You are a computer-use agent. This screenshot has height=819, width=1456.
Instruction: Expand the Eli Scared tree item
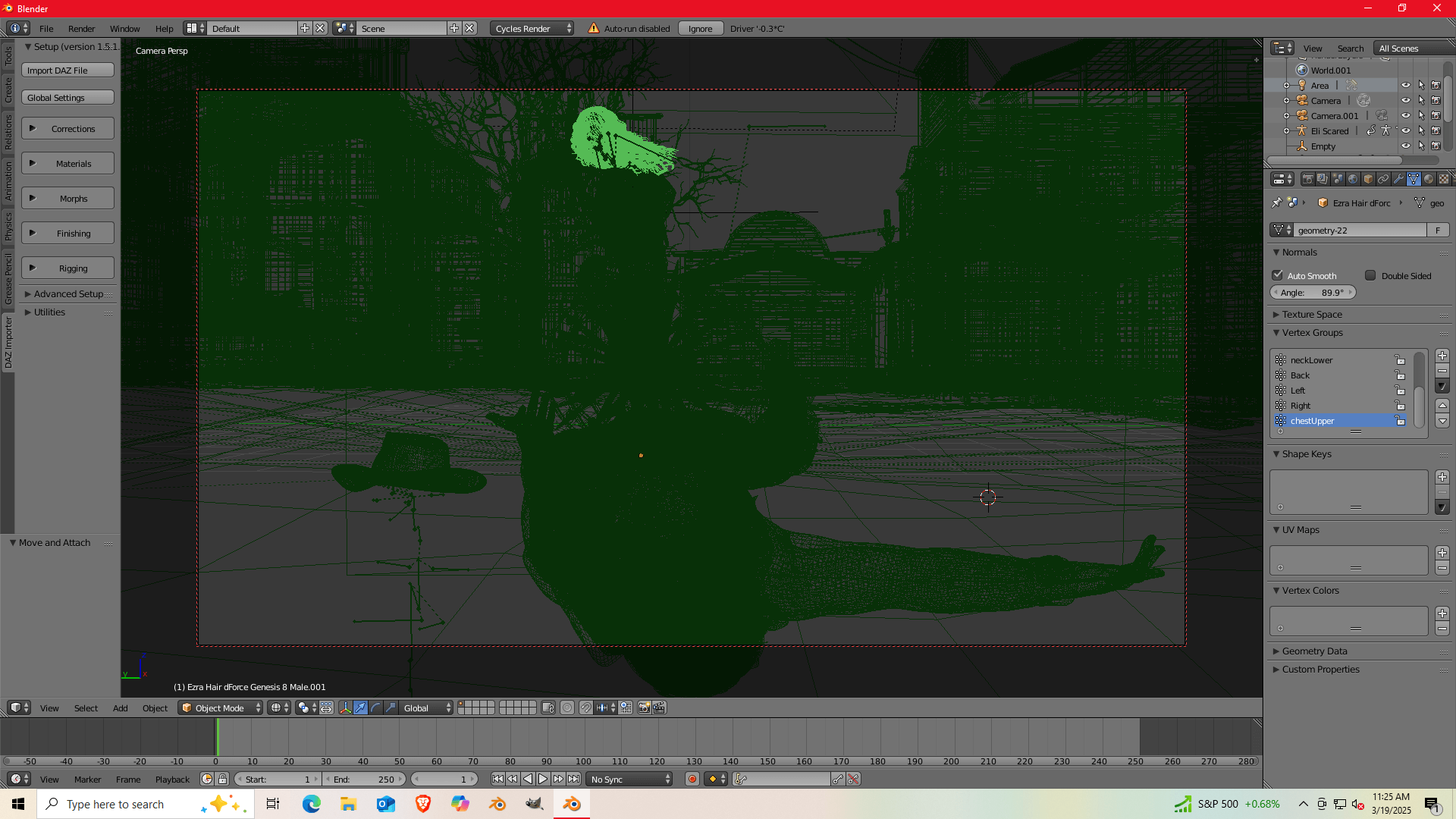coord(1286,131)
